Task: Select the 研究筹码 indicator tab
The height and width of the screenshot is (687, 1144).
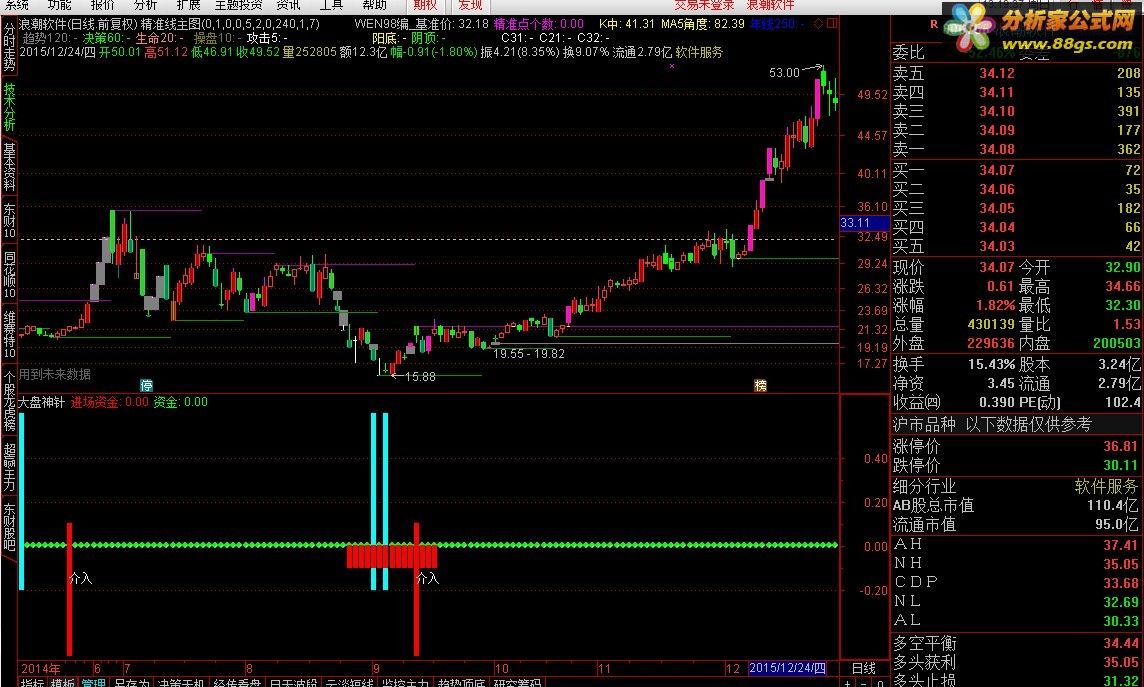Action: [518, 683]
